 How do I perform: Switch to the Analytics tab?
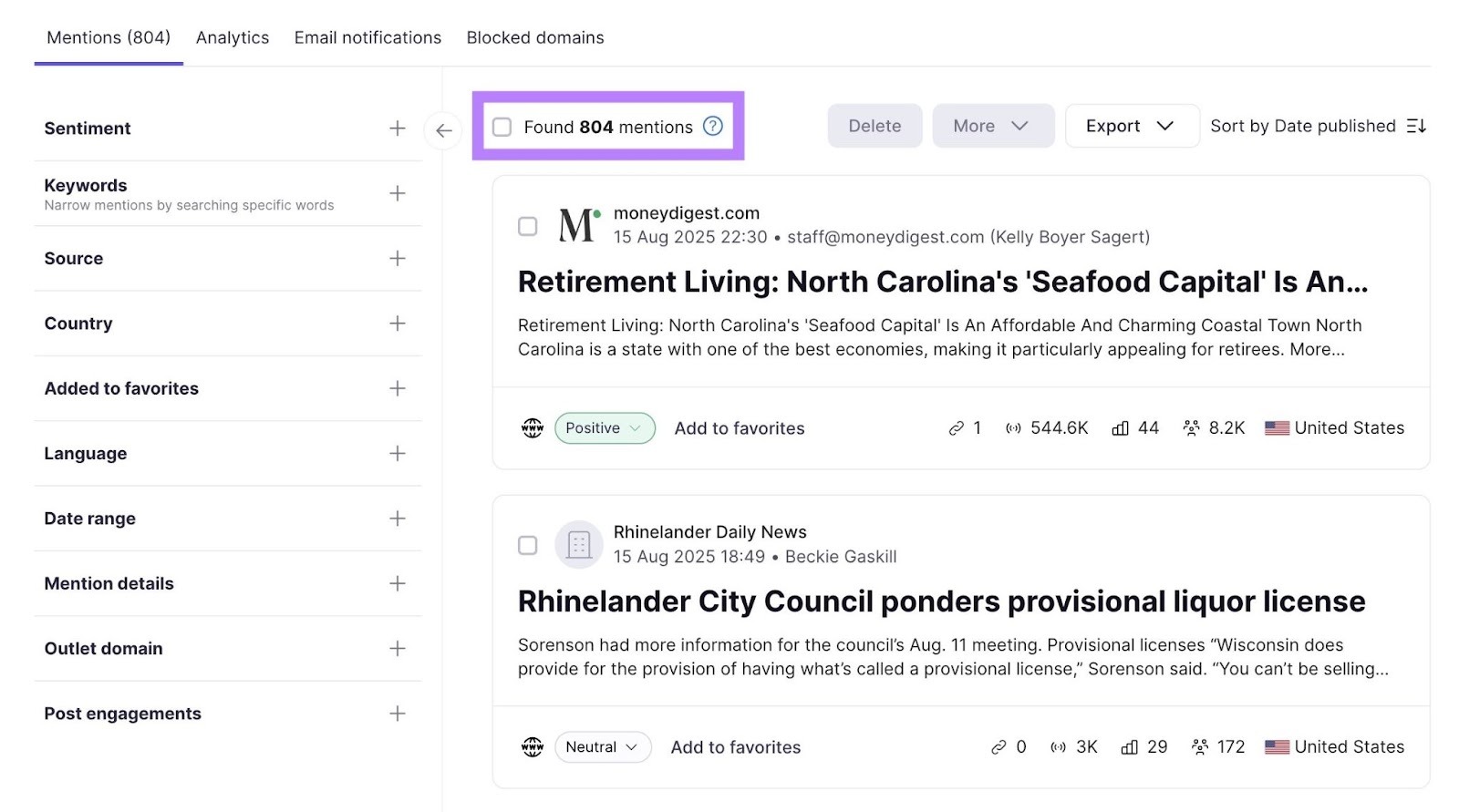click(x=233, y=37)
